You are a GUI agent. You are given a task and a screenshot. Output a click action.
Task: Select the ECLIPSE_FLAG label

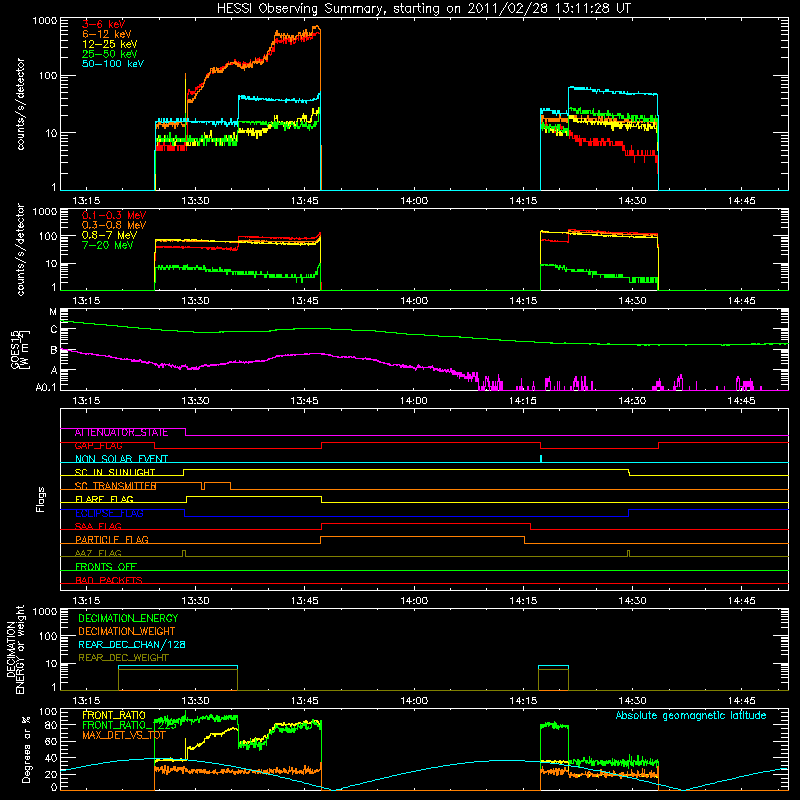pyautogui.click(x=109, y=513)
